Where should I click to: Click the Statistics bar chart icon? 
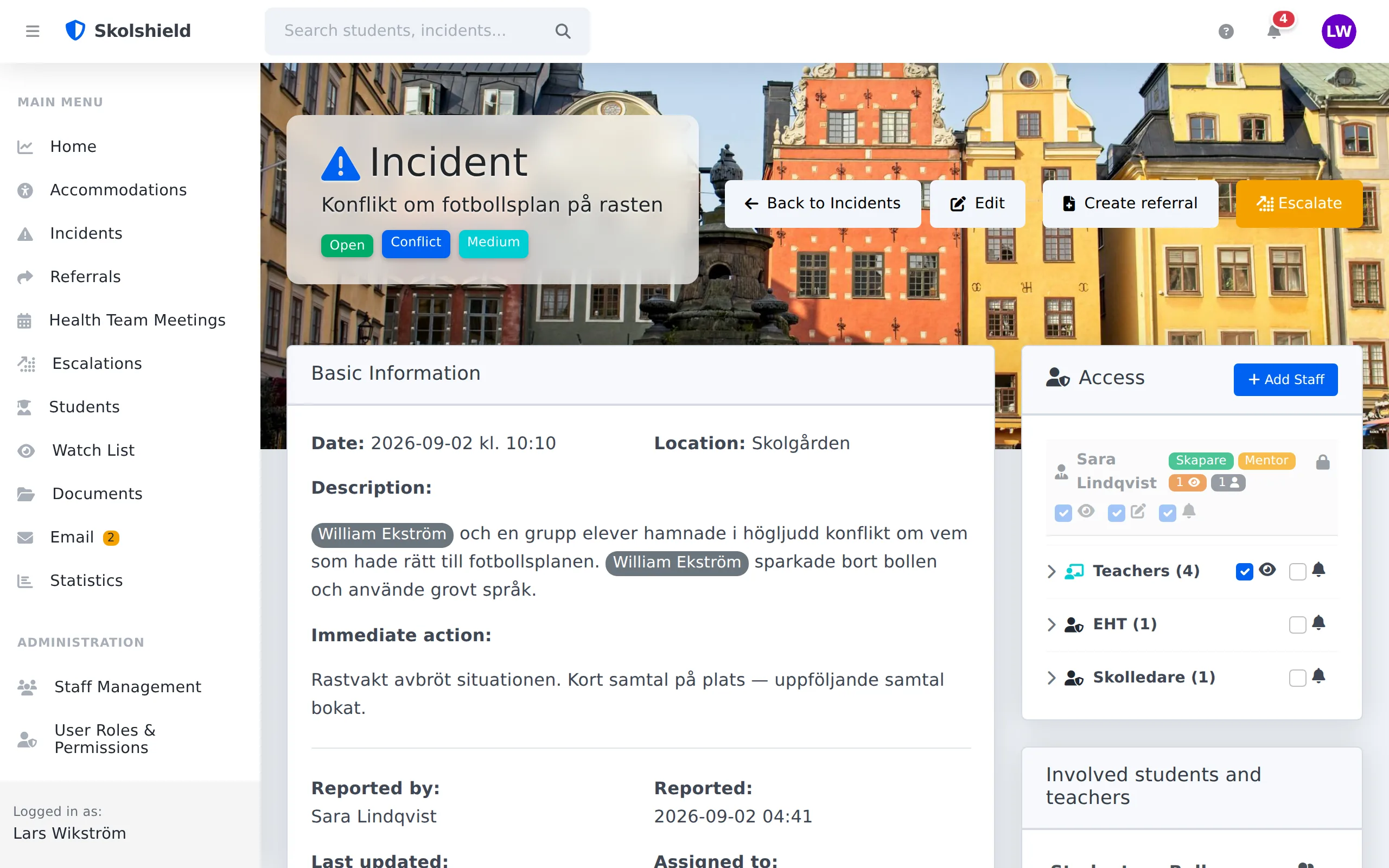point(24,581)
